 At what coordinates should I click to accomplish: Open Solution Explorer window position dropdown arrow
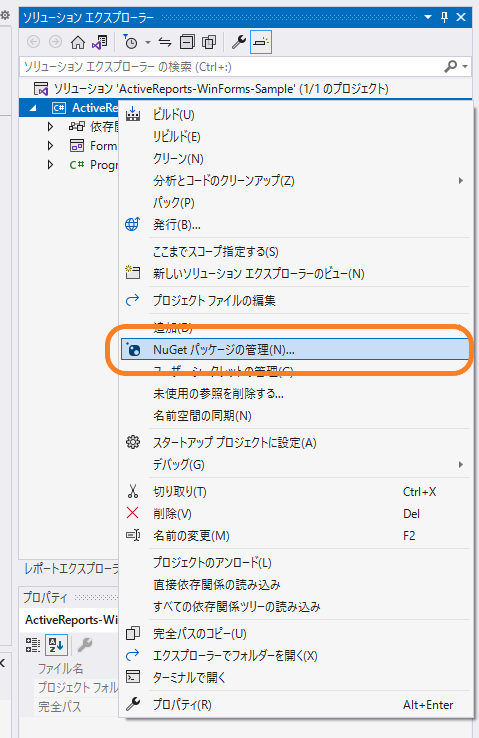coord(428,17)
